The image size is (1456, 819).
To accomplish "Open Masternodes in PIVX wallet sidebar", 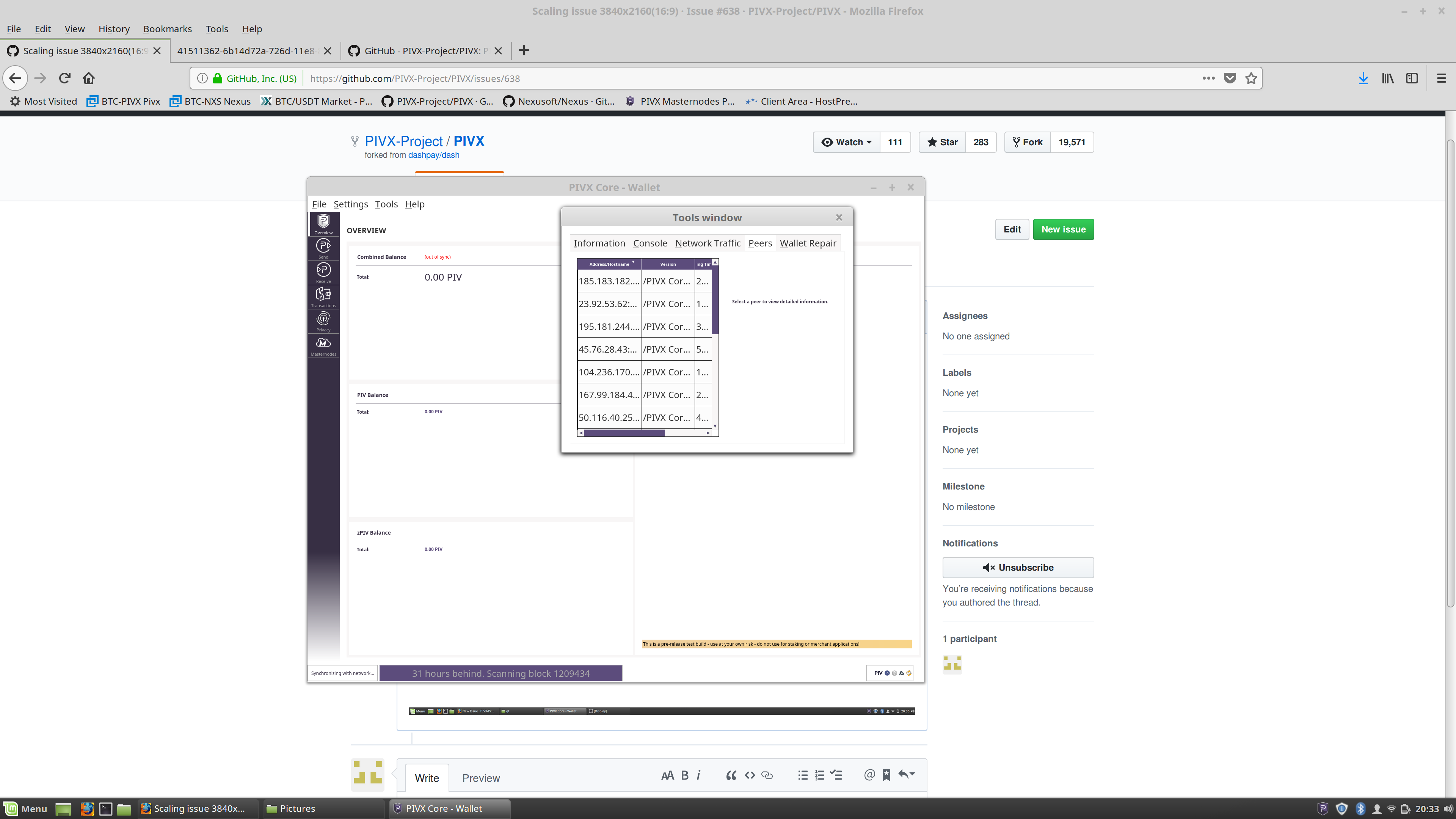I will tap(323, 346).
